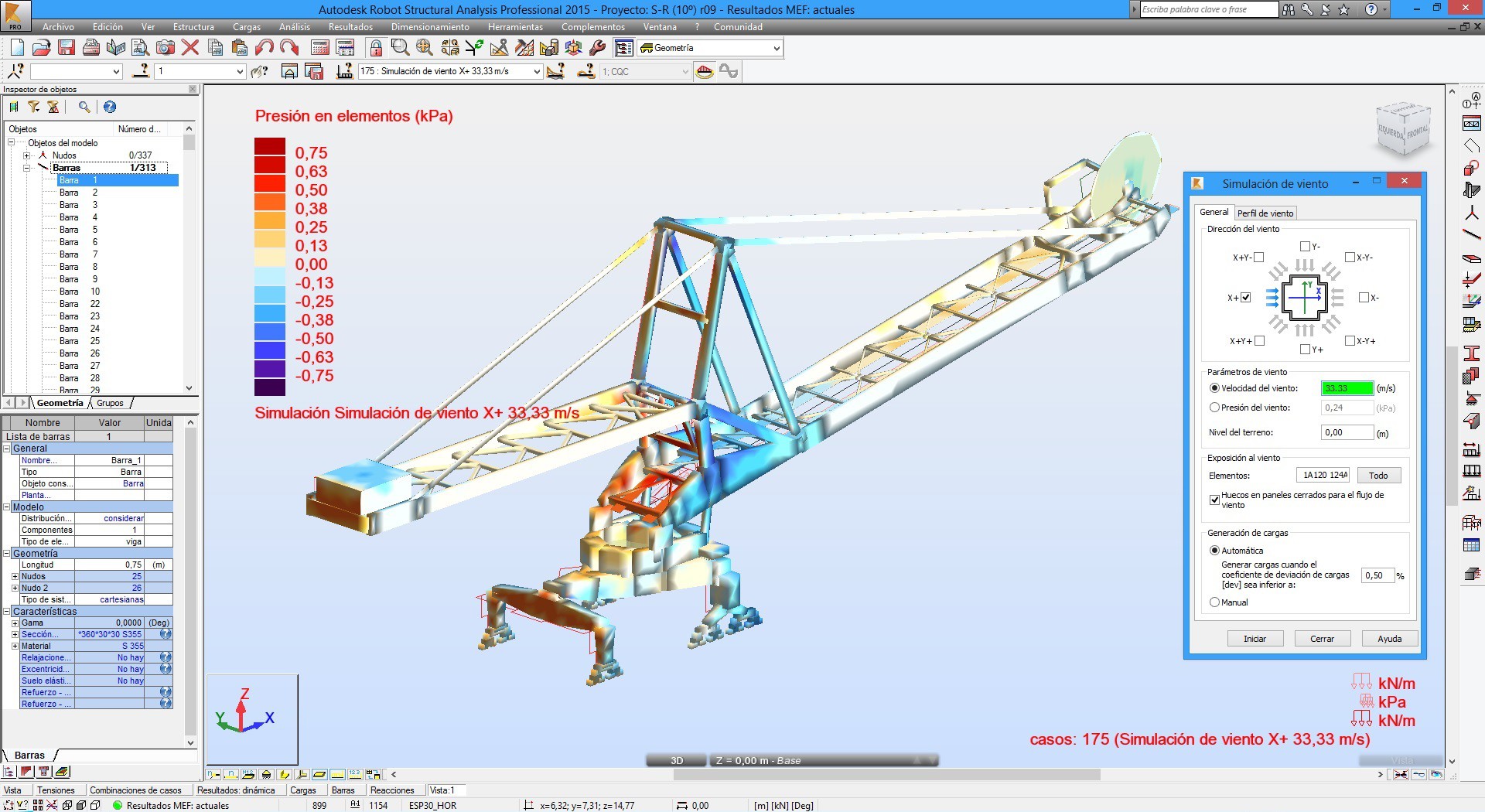1485x812 pixels.
Task: Open the filter icon in Object Inspector
Action: [33, 107]
